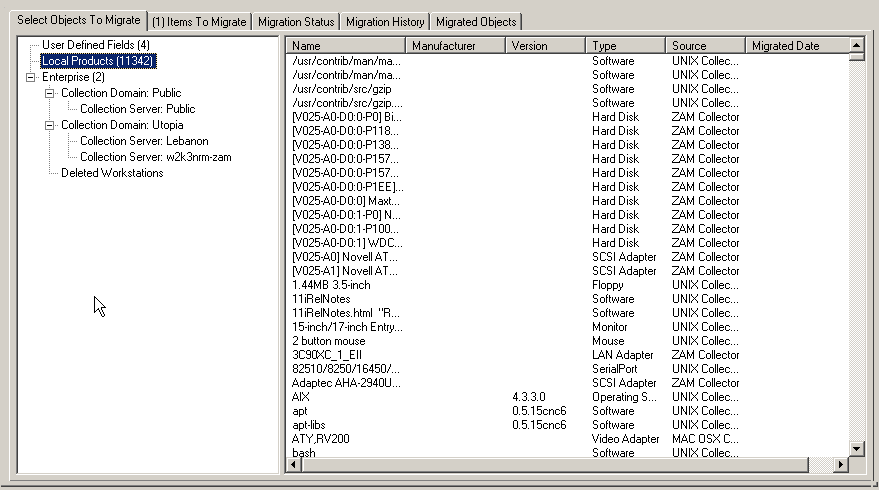
Task: Select the [V025-A0] Novell AT... row
Action: pos(567,257)
